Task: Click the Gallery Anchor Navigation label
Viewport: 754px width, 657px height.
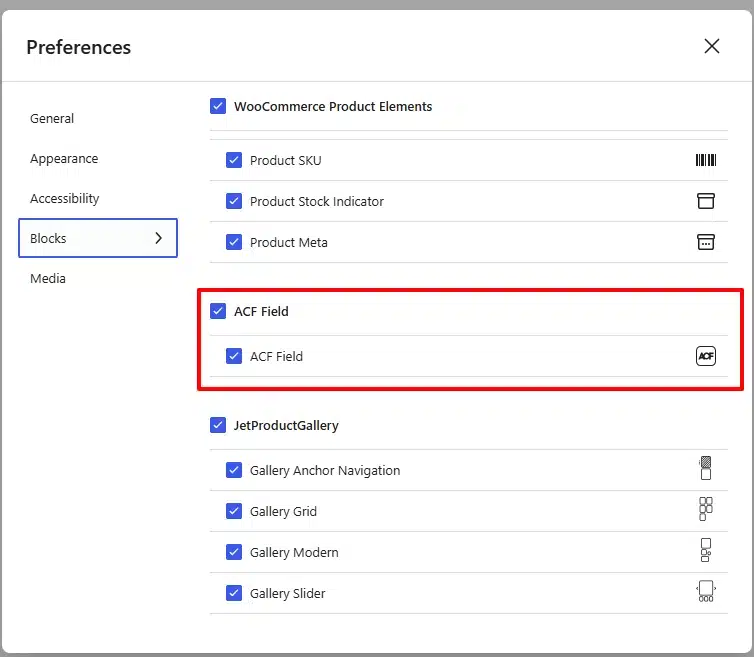Action: (325, 470)
